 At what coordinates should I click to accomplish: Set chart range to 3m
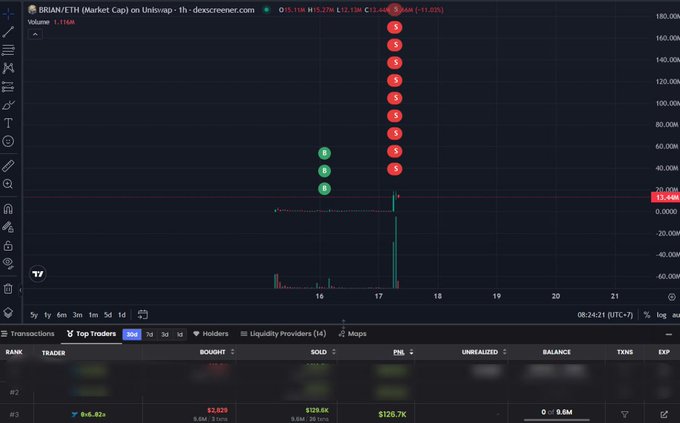pyautogui.click(x=78, y=315)
